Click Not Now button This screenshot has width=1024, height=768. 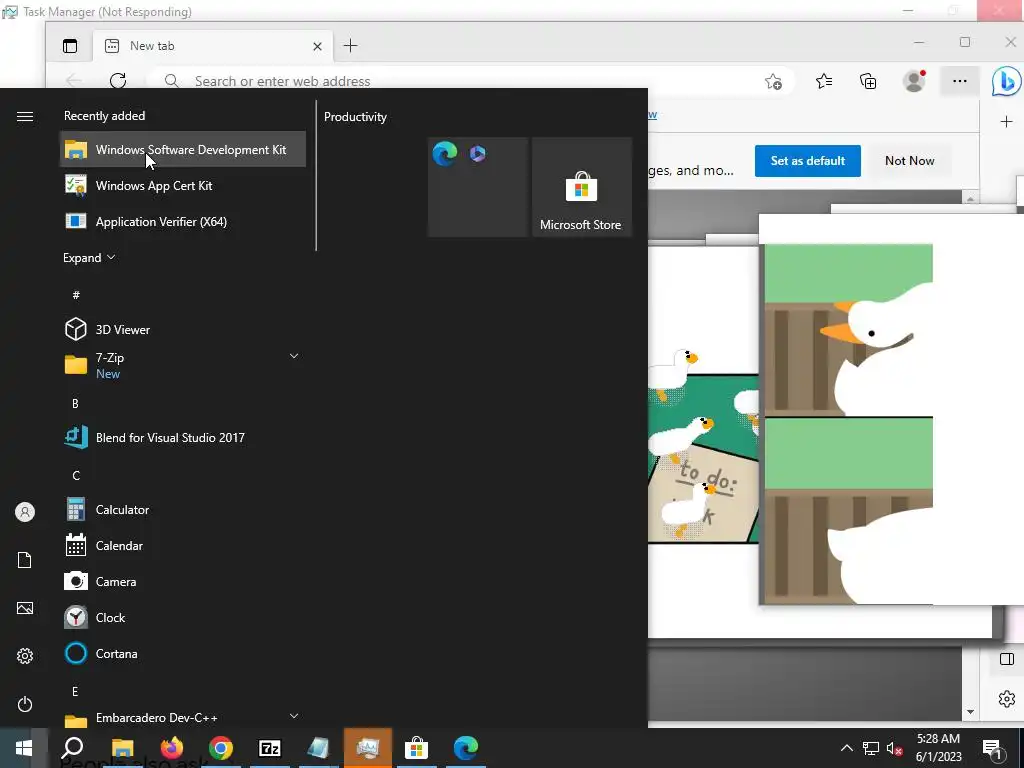tap(909, 161)
